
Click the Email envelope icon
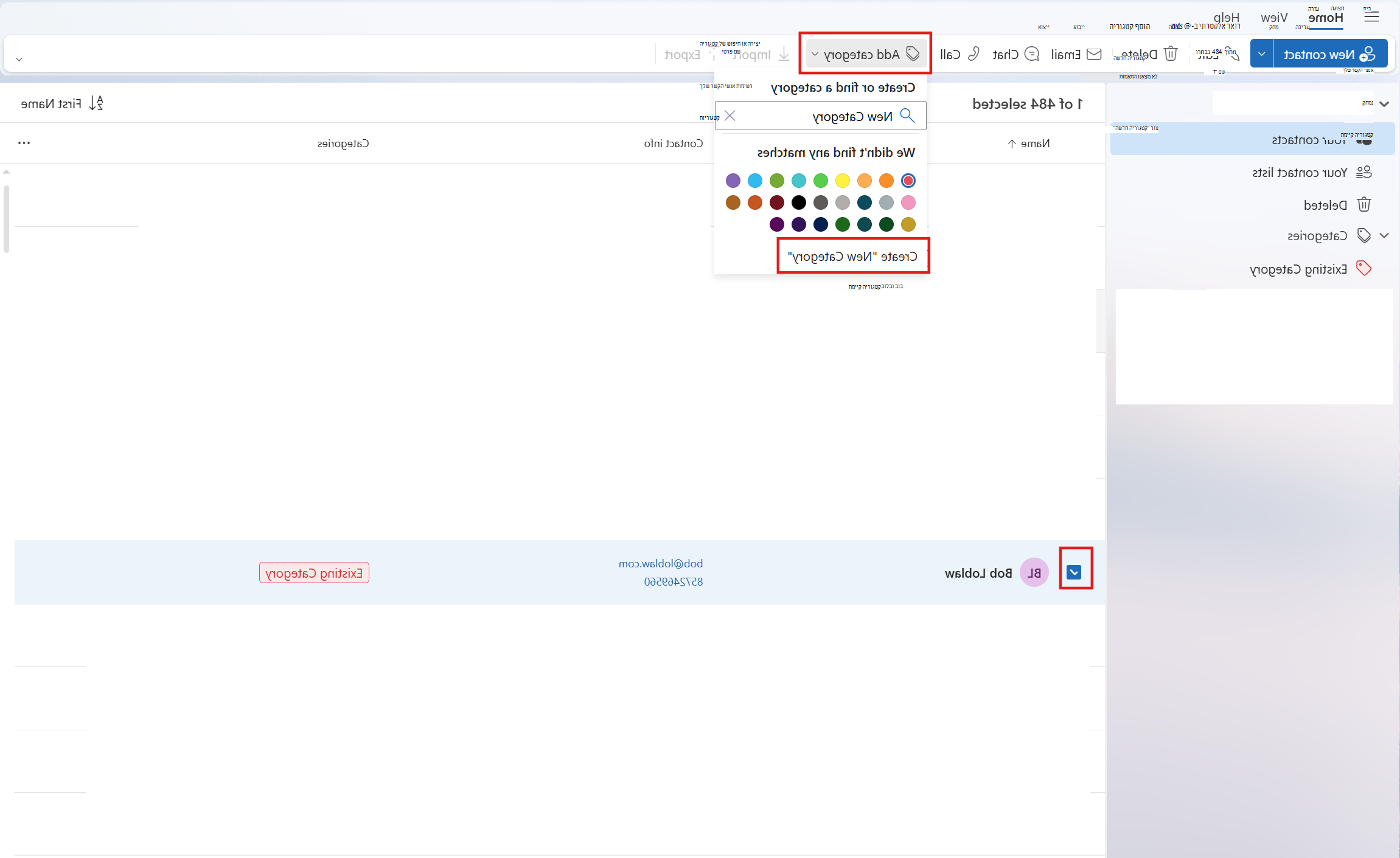[1094, 54]
